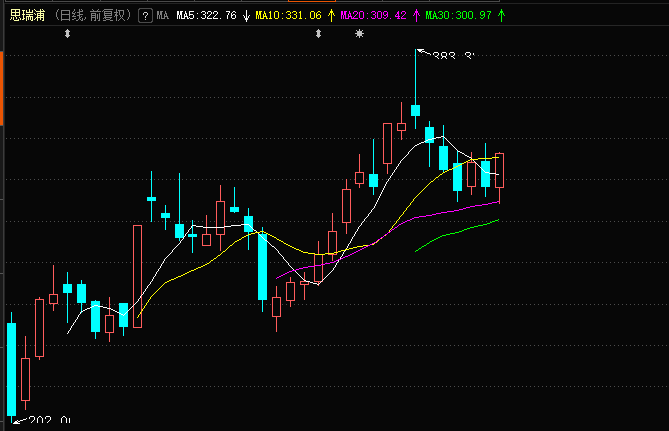Screen dimensions: 669x431
Task: Click the question mark help icon
Action: (x=145, y=16)
